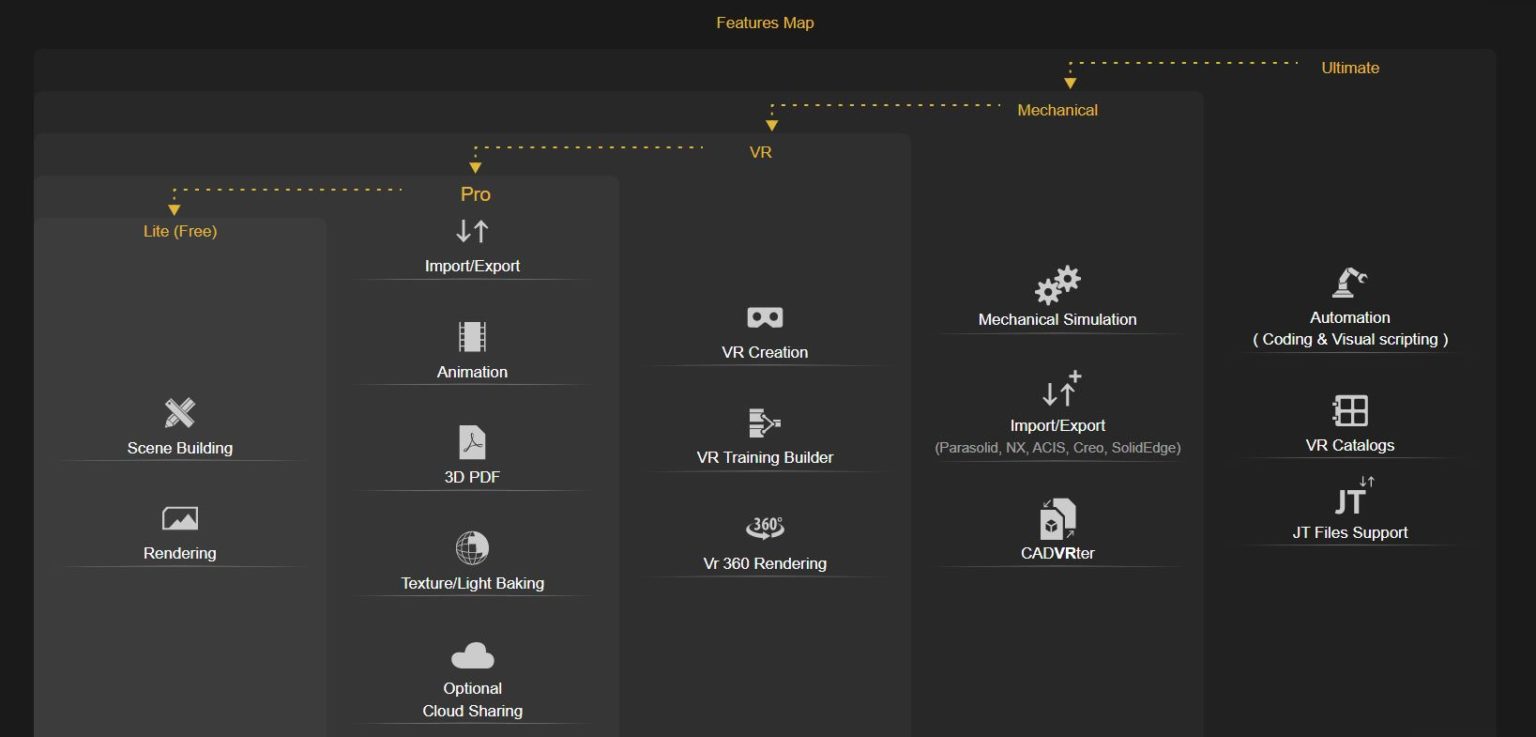The width and height of the screenshot is (1536, 737).
Task: Click the Mechanical Simulation gears icon
Action: pos(1057,285)
